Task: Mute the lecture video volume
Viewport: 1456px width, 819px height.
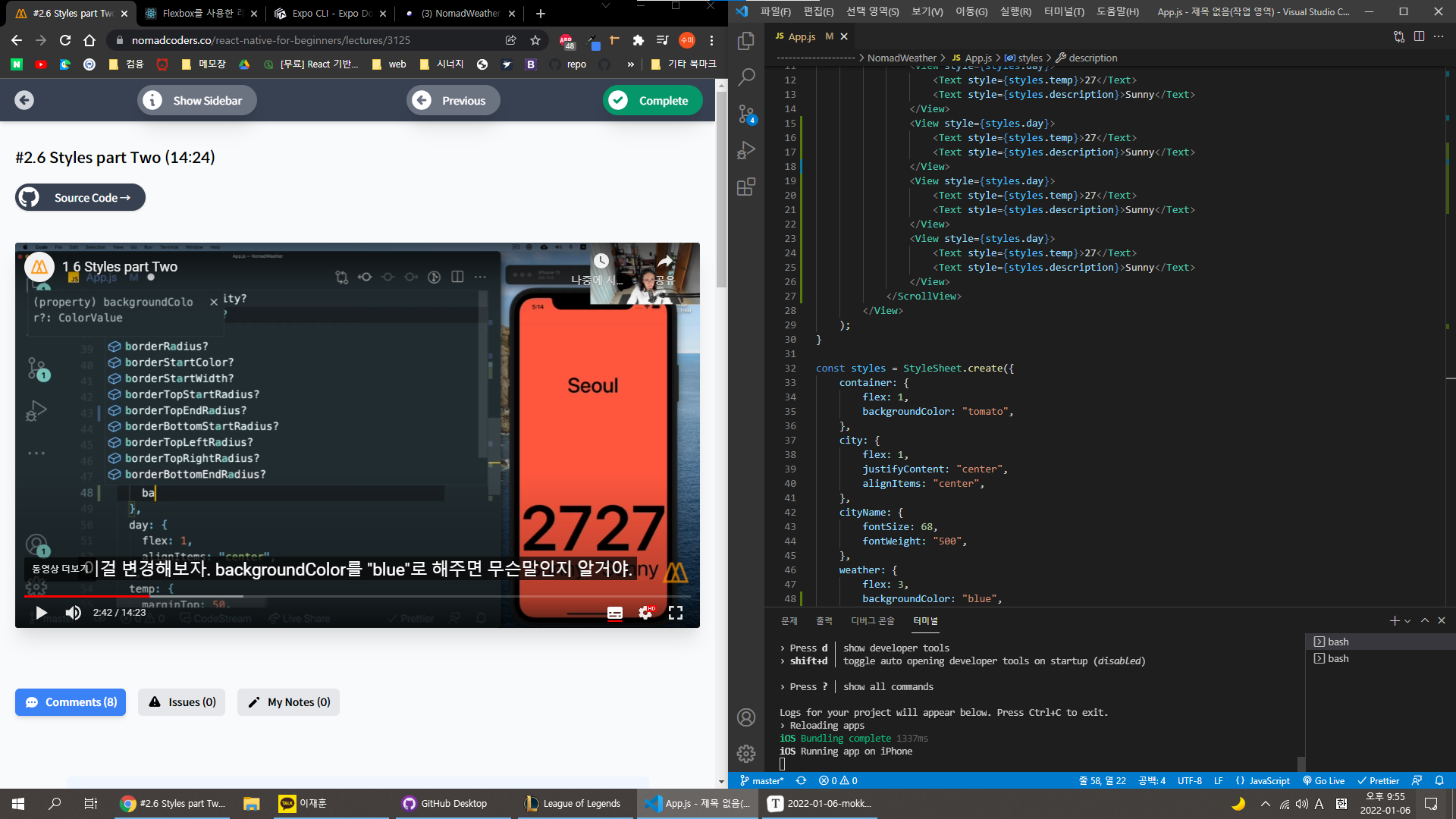Action: [73, 613]
